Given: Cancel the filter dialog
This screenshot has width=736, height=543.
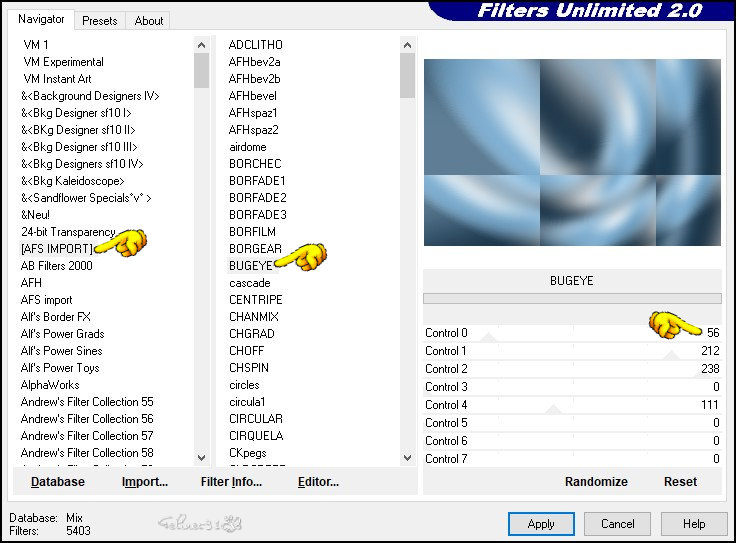Looking at the screenshot, I should tap(617, 524).
